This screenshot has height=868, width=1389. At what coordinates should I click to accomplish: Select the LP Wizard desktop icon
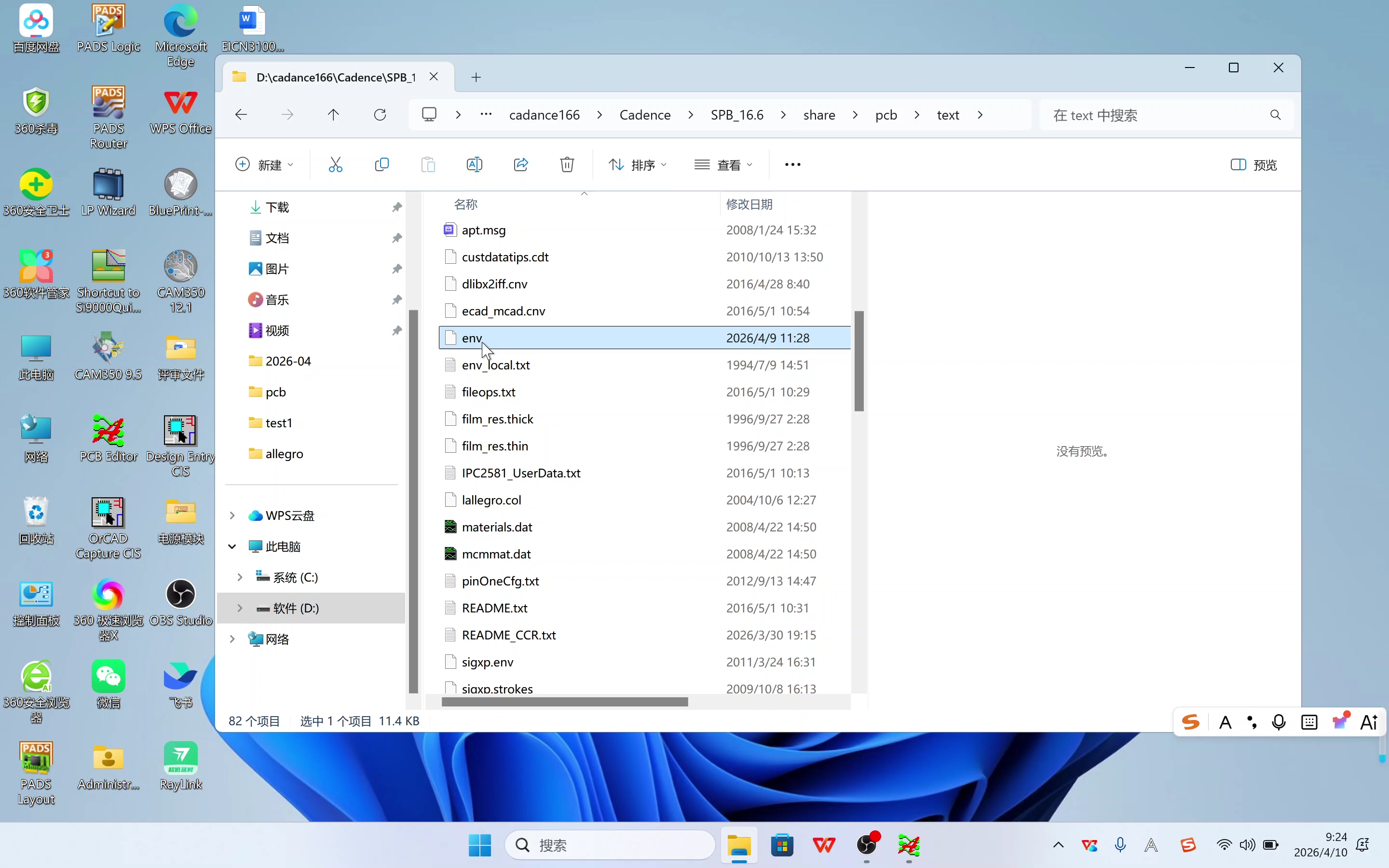click(x=109, y=192)
